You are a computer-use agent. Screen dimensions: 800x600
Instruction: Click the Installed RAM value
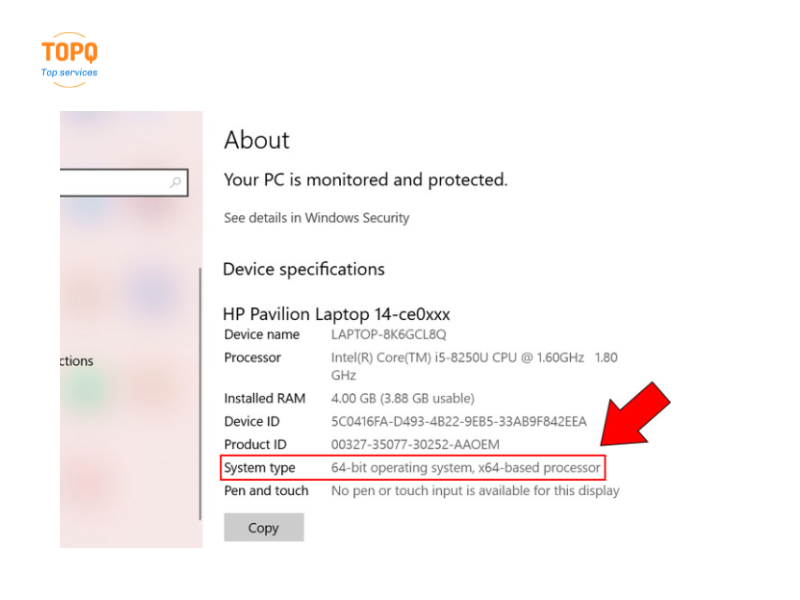point(403,398)
